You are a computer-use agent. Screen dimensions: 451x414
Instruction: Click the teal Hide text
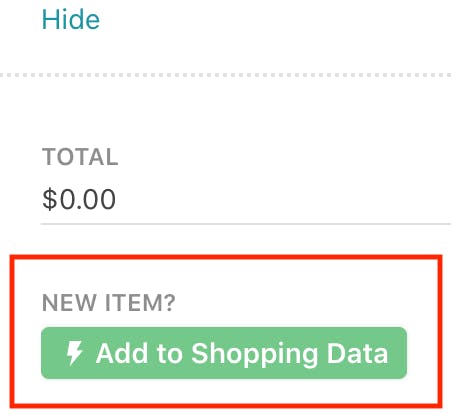point(71,20)
